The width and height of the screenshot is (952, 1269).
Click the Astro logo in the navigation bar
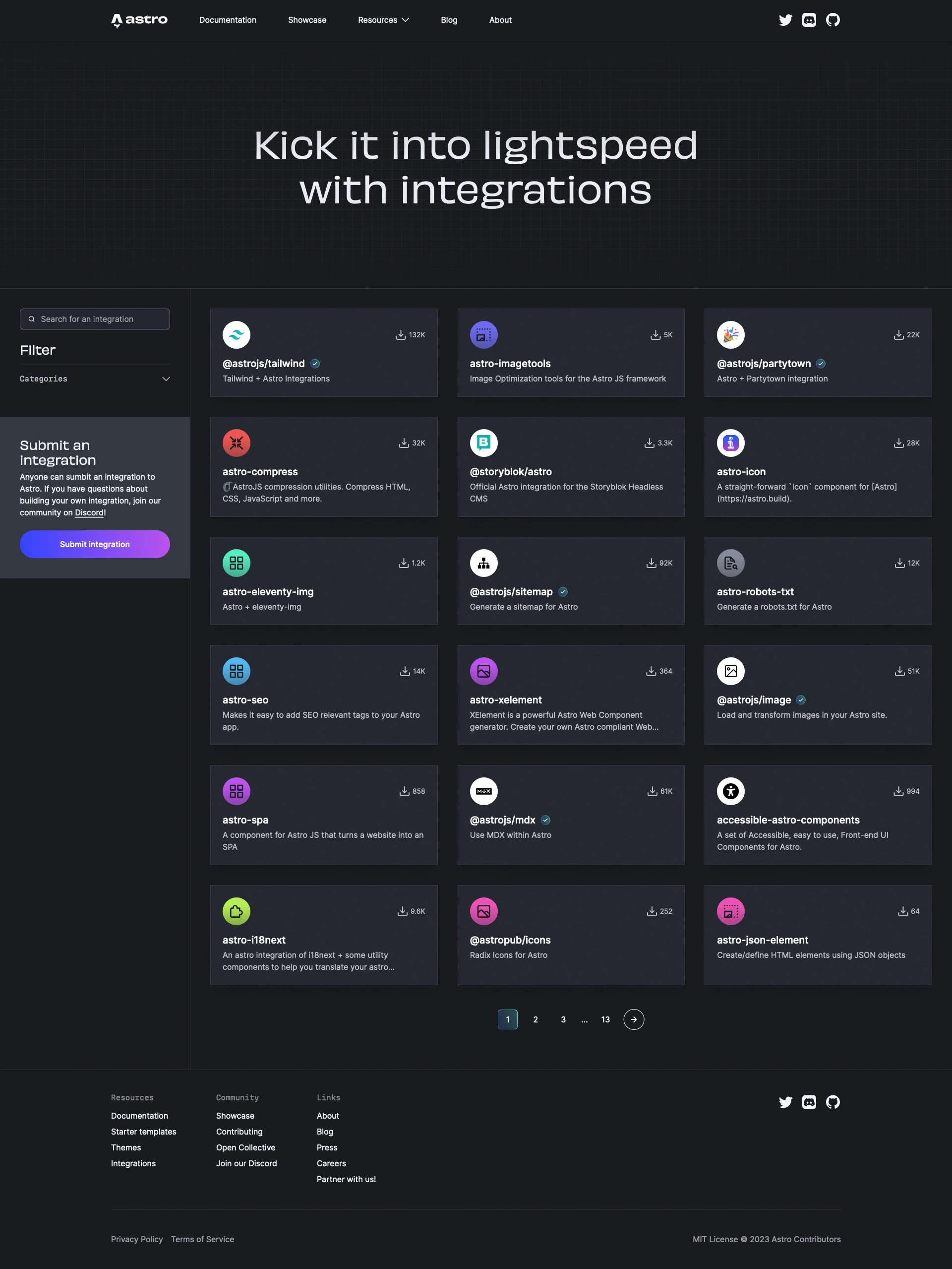[139, 20]
